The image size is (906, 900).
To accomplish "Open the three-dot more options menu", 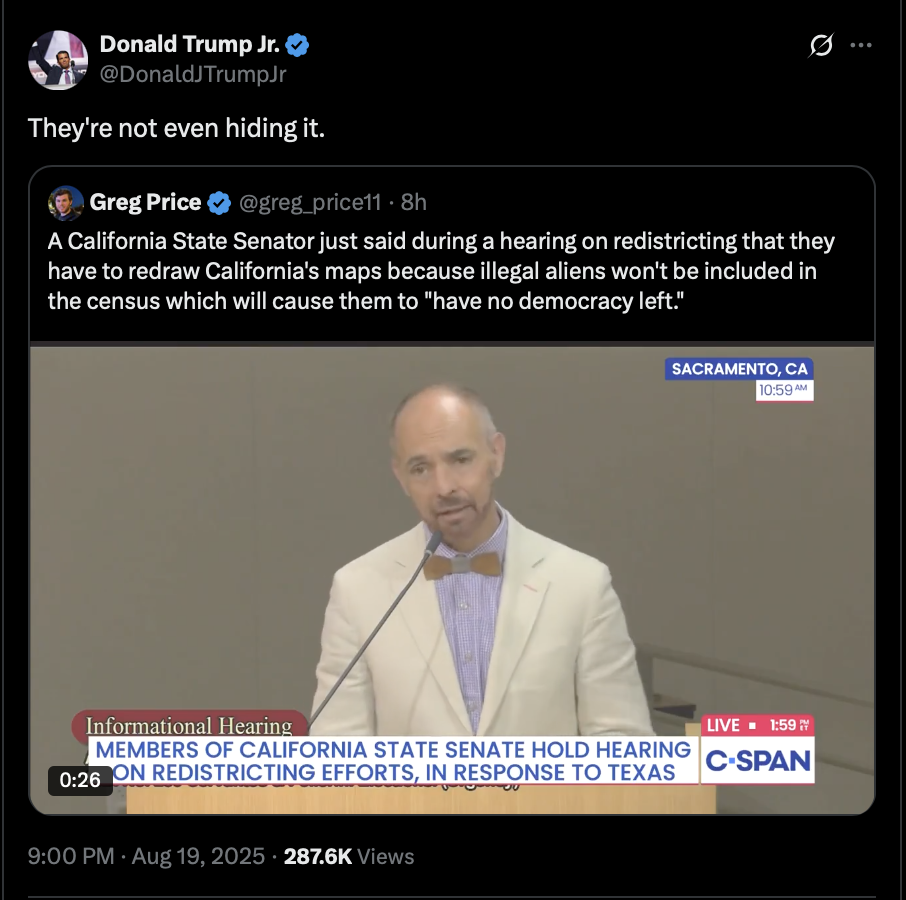I will 861,45.
